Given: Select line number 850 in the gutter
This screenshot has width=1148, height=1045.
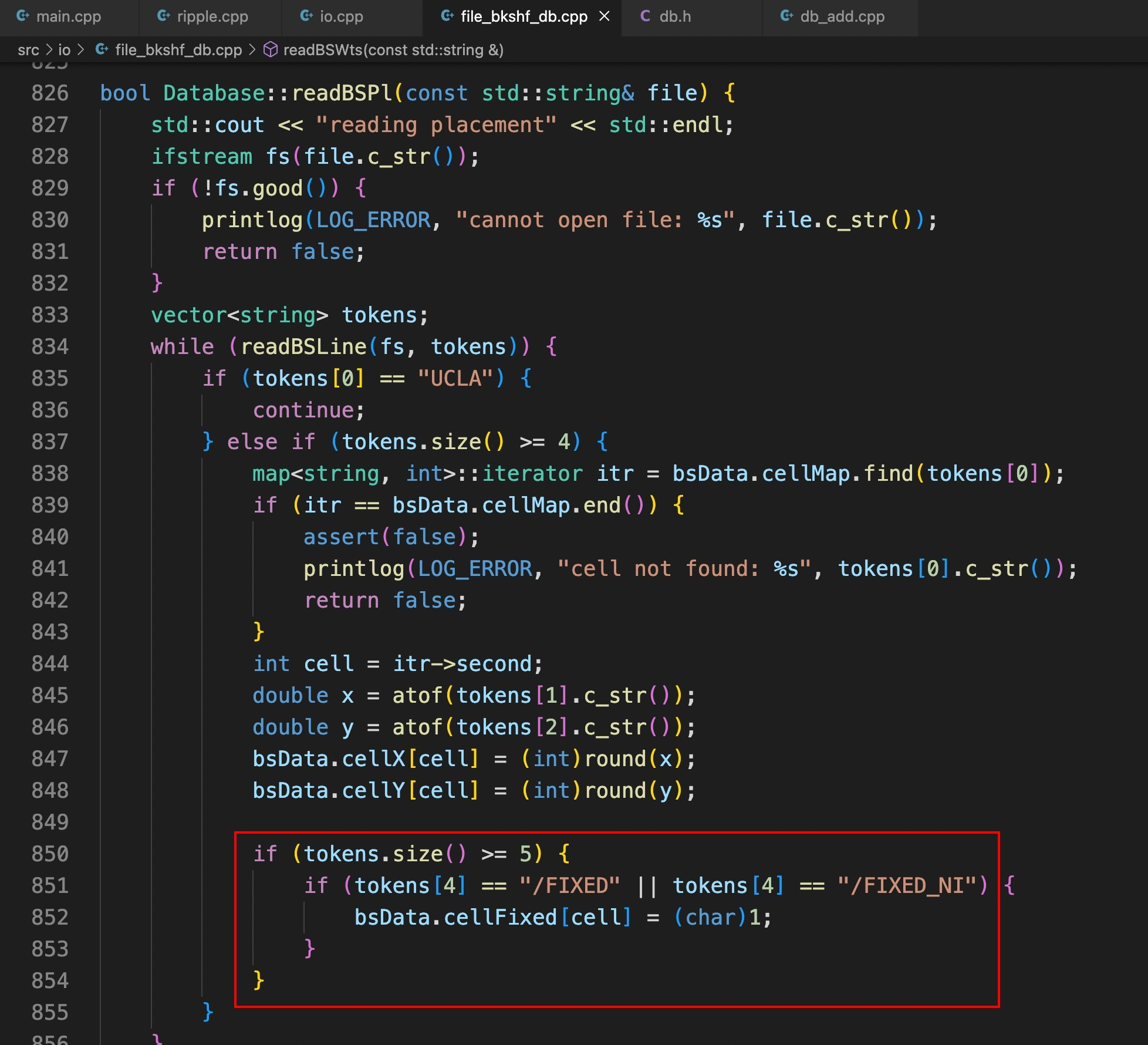Looking at the screenshot, I should (50, 854).
